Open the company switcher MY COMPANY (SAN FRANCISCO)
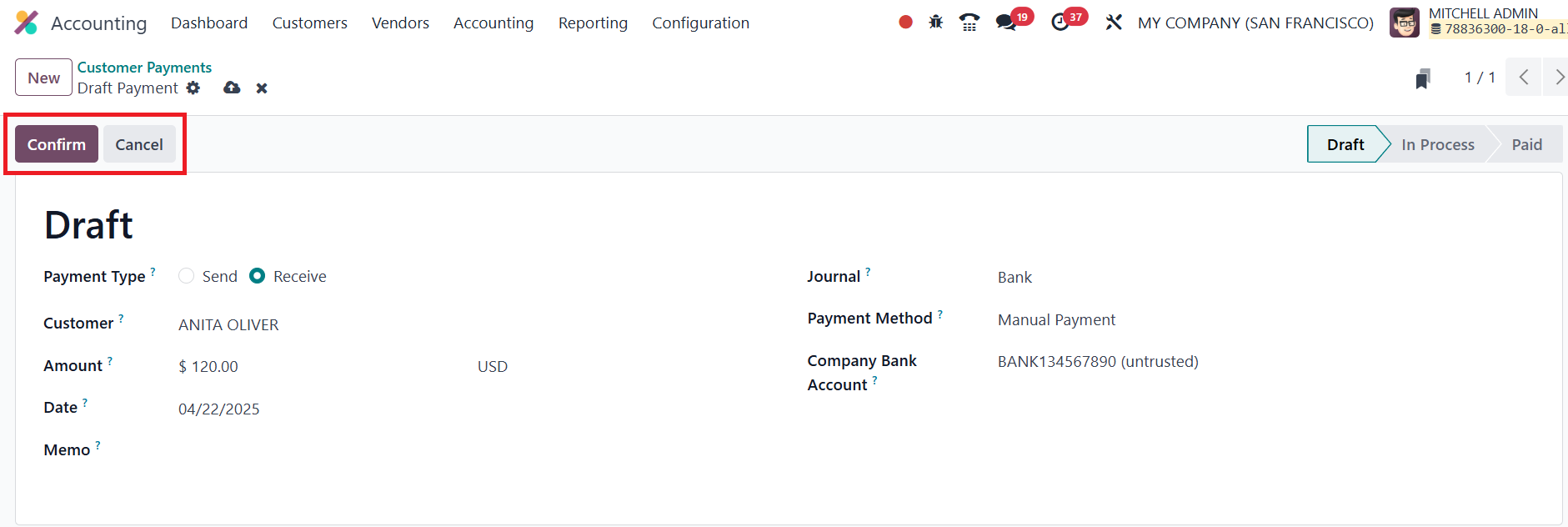Image resolution: width=1568 pixels, height=527 pixels. [1255, 23]
